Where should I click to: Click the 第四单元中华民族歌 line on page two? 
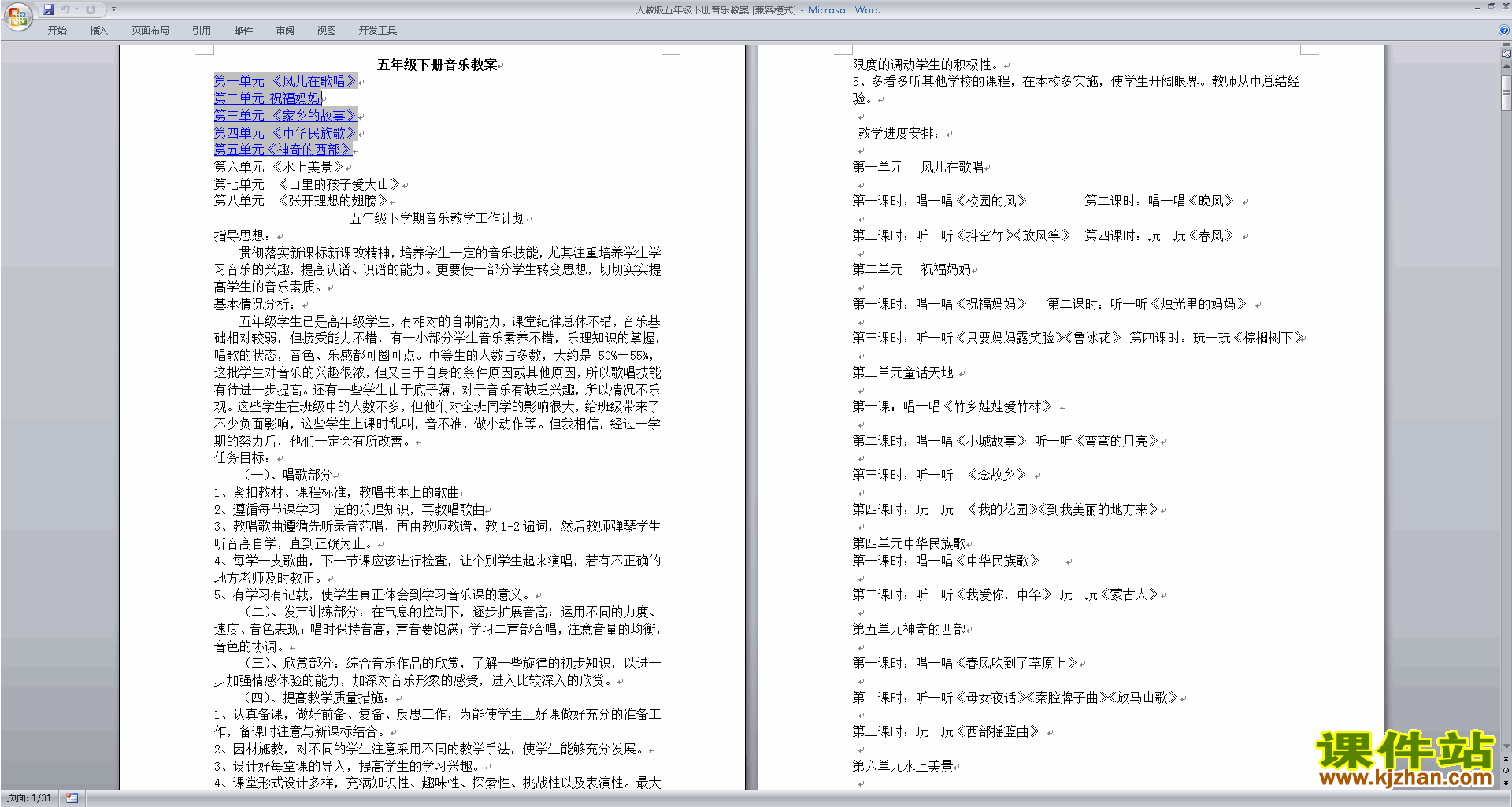pyautogui.click(x=910, y=543)
